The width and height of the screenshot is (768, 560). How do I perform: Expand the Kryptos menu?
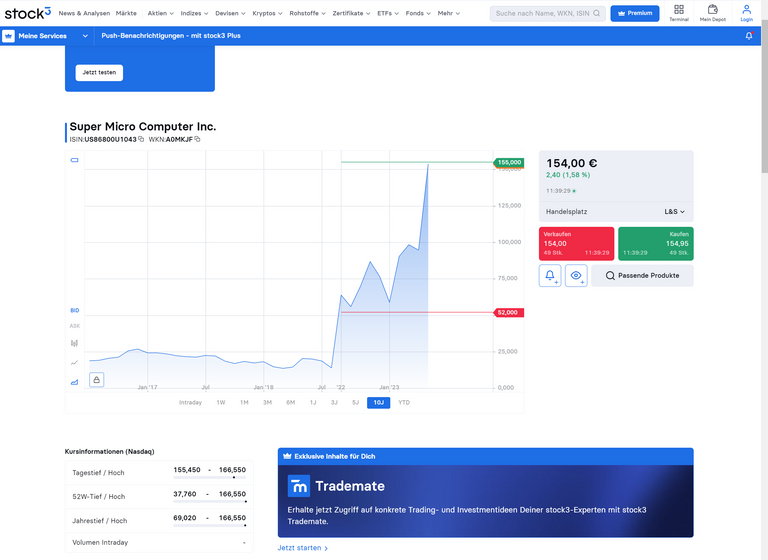pos(267,13)
